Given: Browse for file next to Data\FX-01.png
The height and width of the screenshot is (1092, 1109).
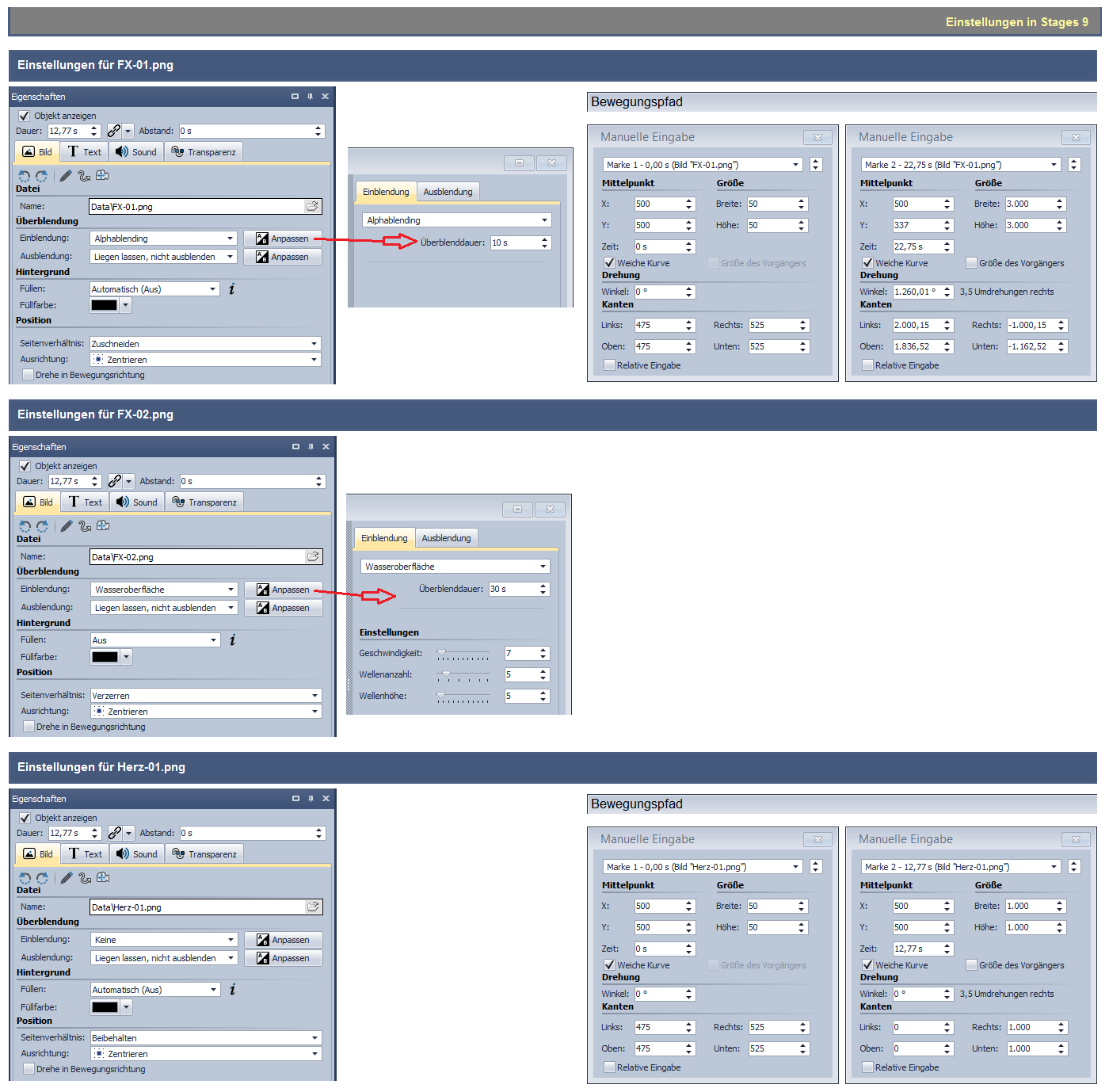Looking at the screenshot, I should [313, 207].
